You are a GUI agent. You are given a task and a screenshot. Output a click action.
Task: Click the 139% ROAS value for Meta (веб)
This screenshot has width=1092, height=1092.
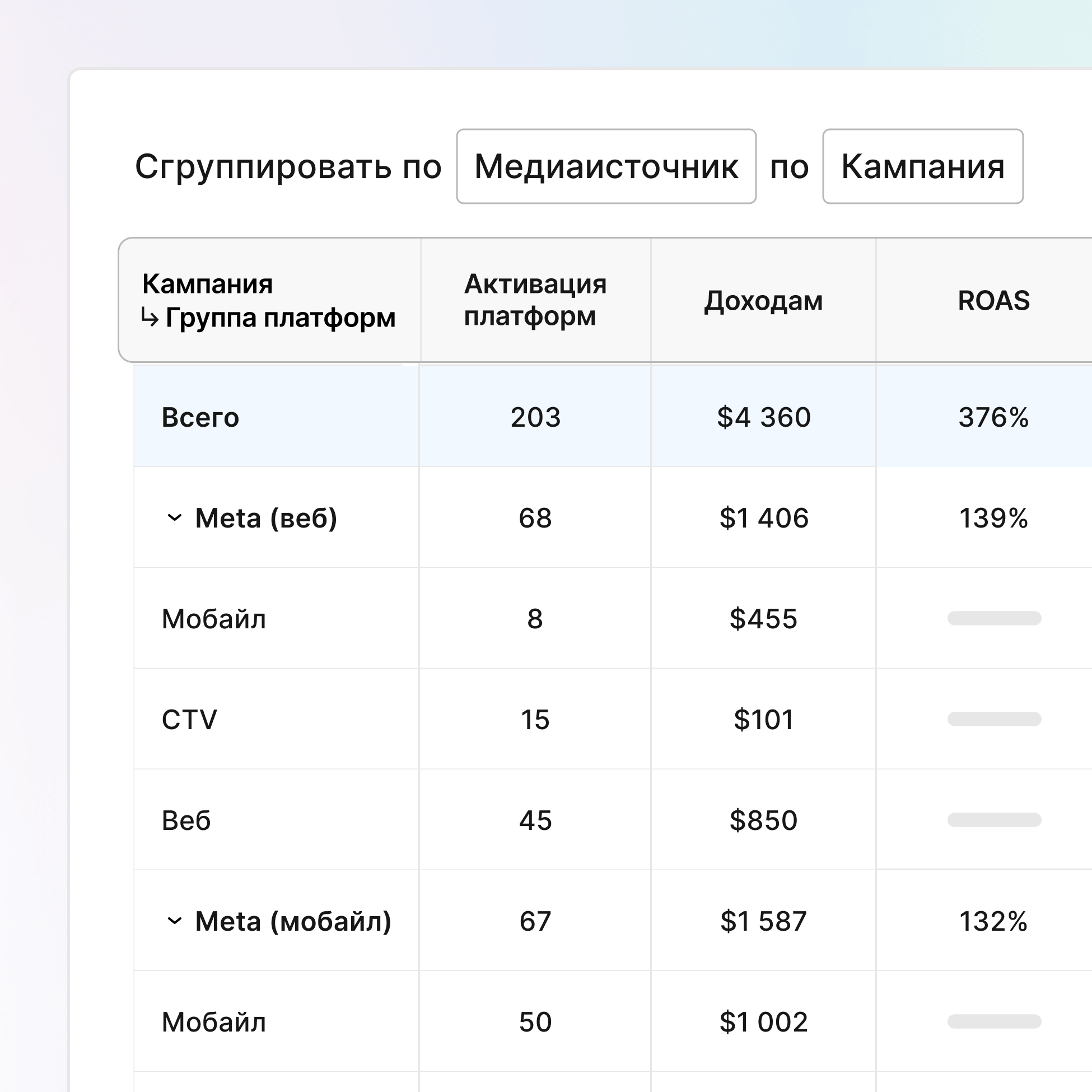tap(993, 518)
